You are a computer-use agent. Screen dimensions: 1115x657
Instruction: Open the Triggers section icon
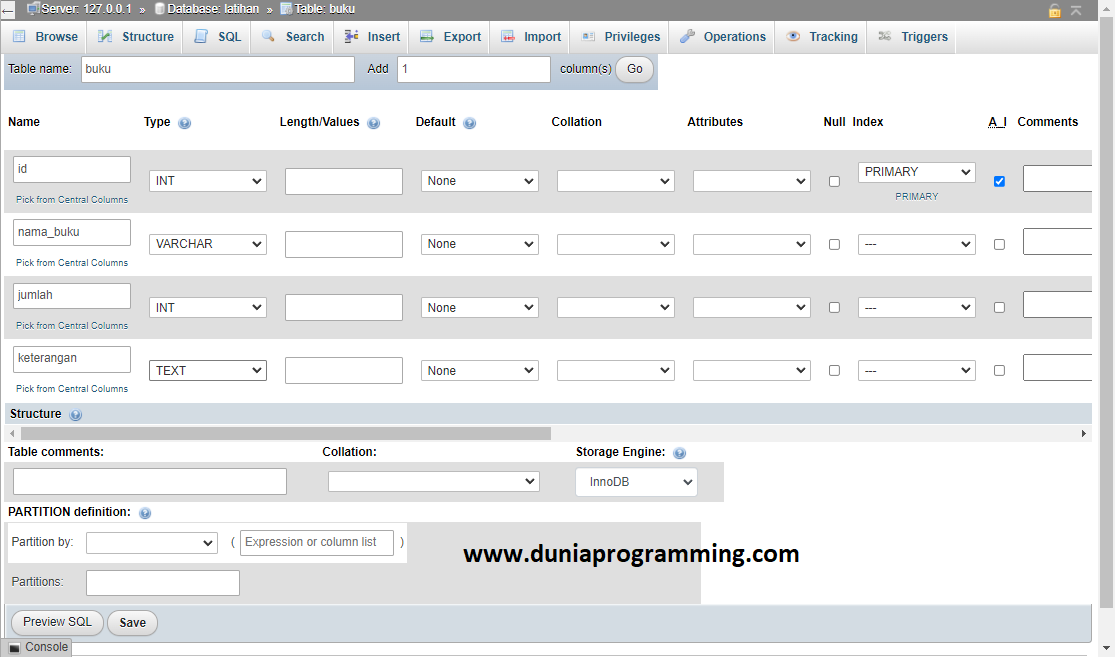886,36
